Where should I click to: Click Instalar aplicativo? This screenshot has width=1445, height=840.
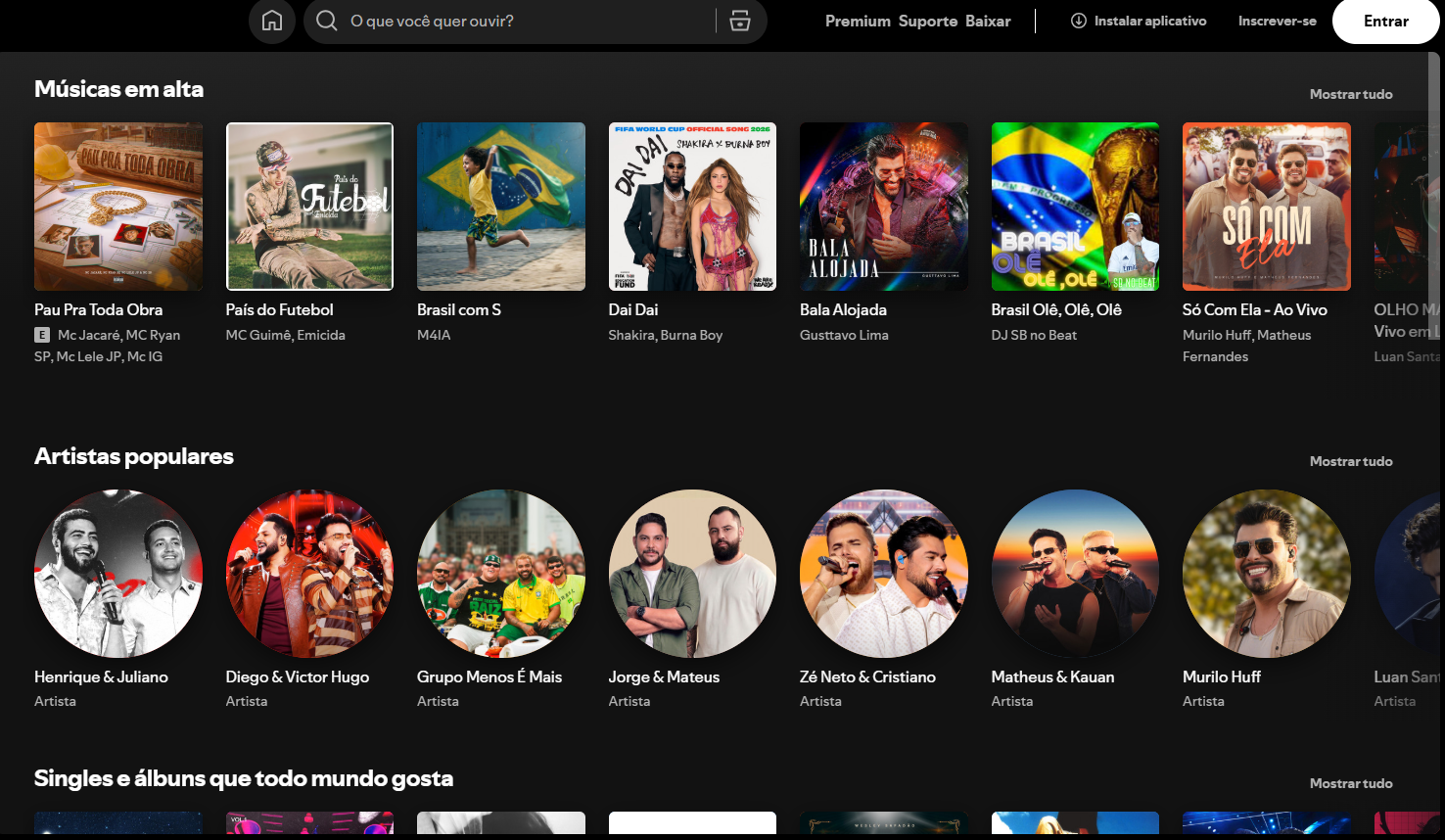1139,21
